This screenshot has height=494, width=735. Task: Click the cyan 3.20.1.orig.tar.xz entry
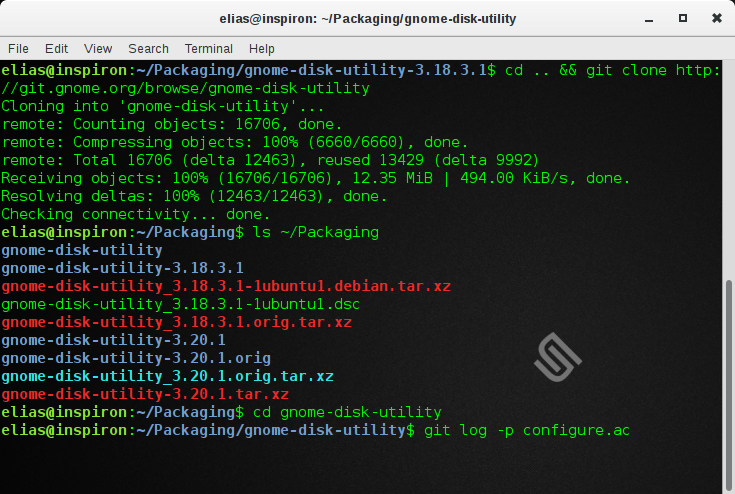click(167, 376)
